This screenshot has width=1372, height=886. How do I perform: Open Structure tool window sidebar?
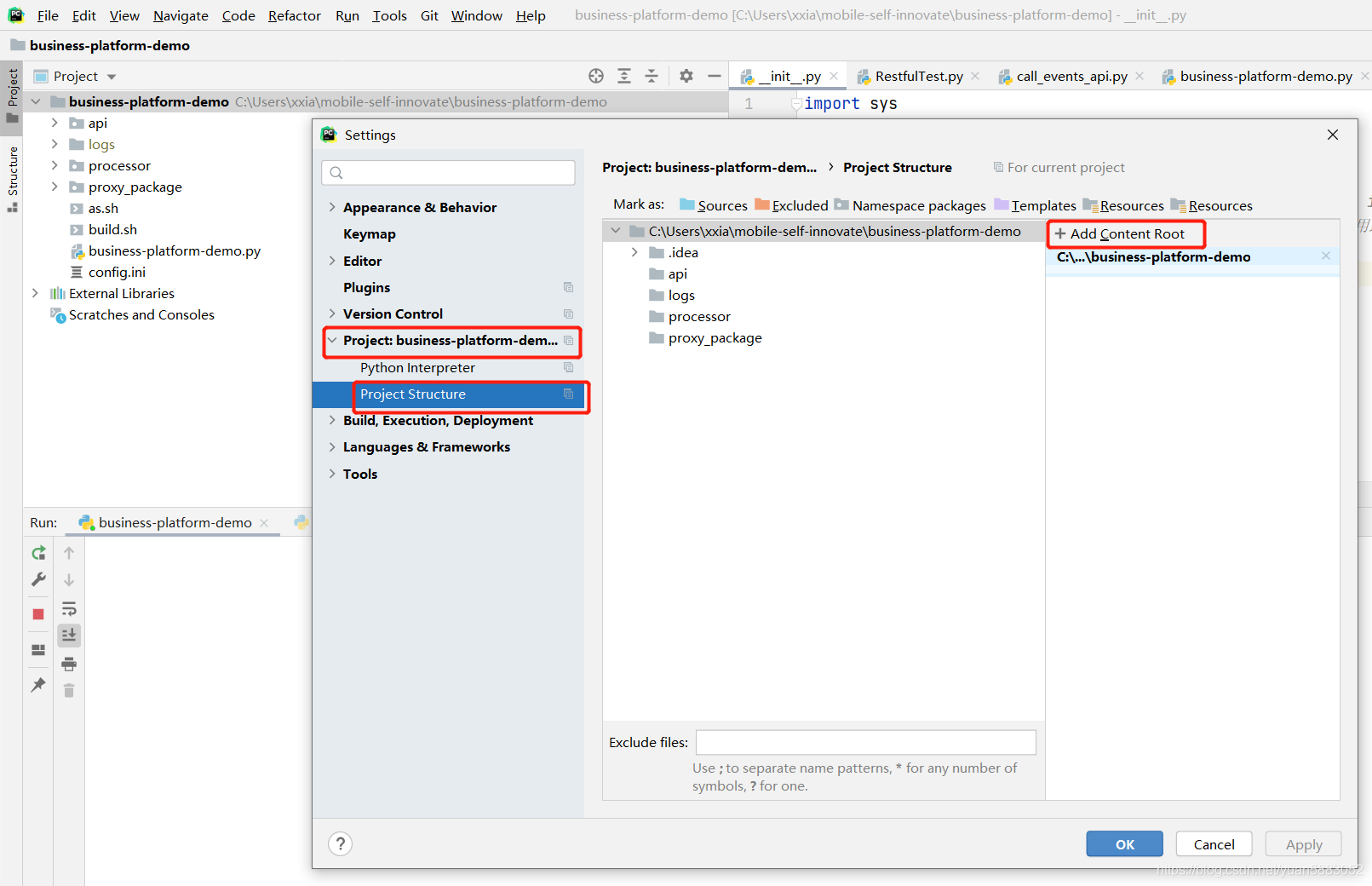[12, 179]
